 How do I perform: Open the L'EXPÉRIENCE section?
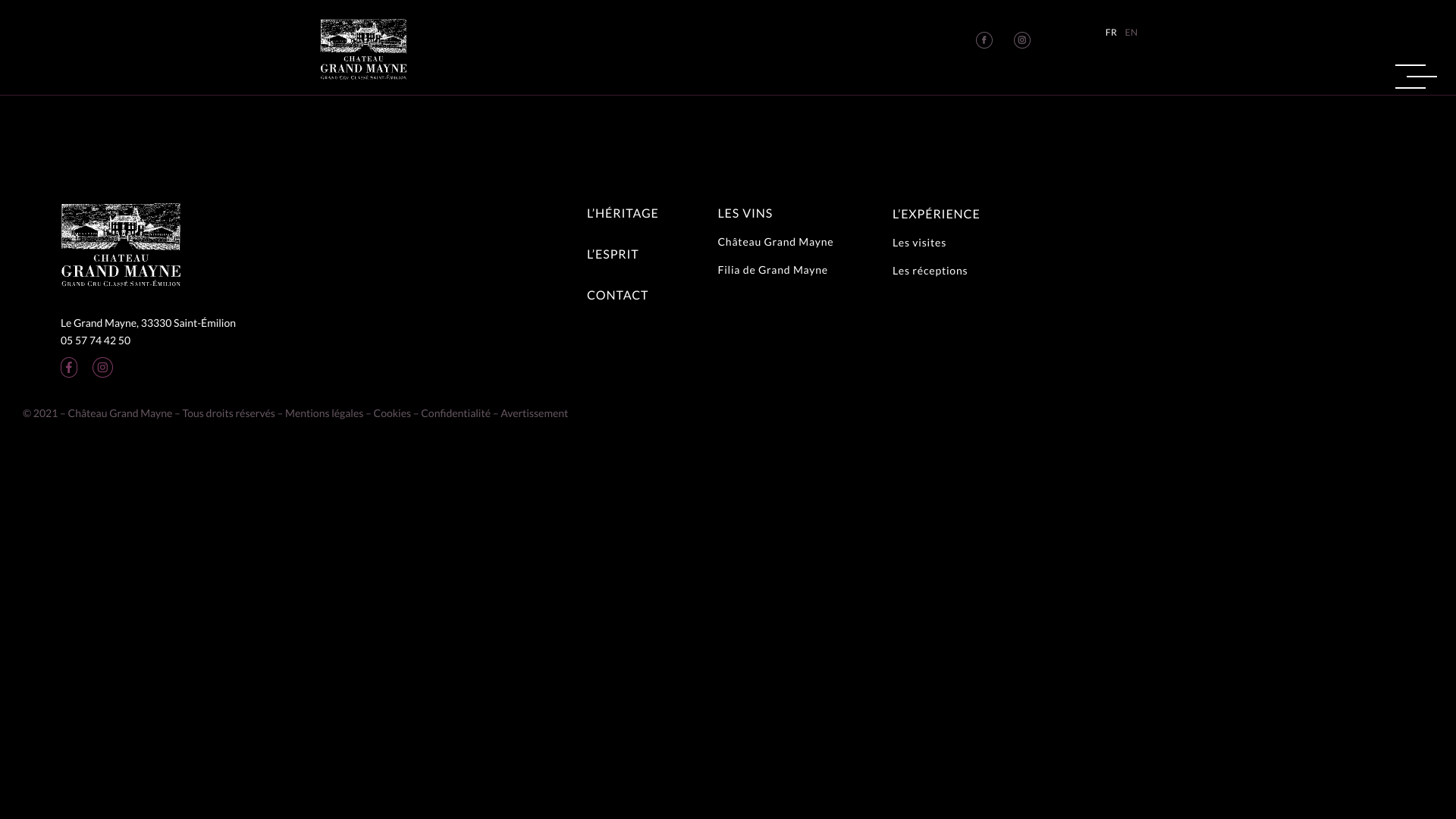(936, 214)
